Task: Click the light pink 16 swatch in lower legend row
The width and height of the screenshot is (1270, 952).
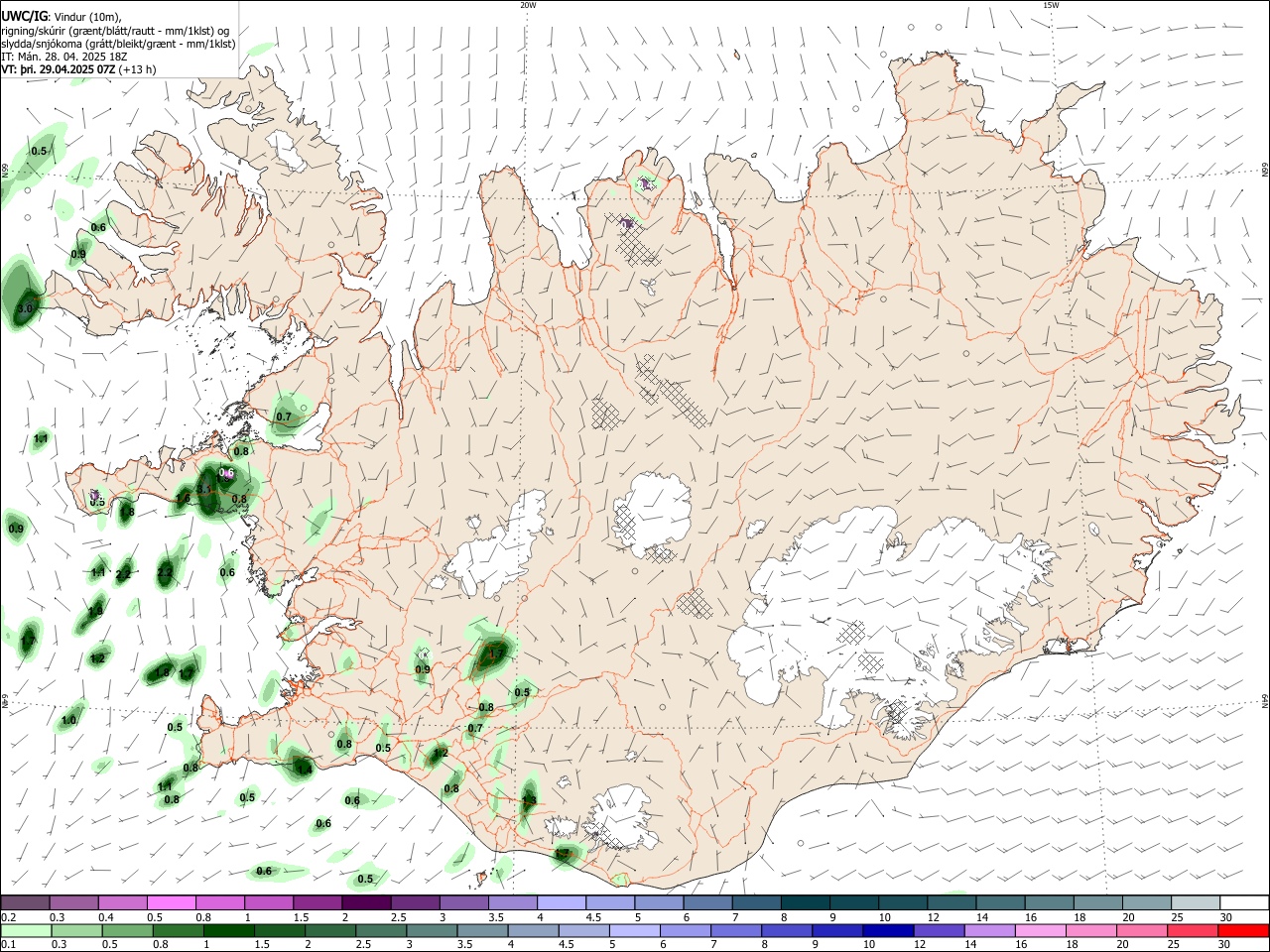Action: click(1040, 930)
